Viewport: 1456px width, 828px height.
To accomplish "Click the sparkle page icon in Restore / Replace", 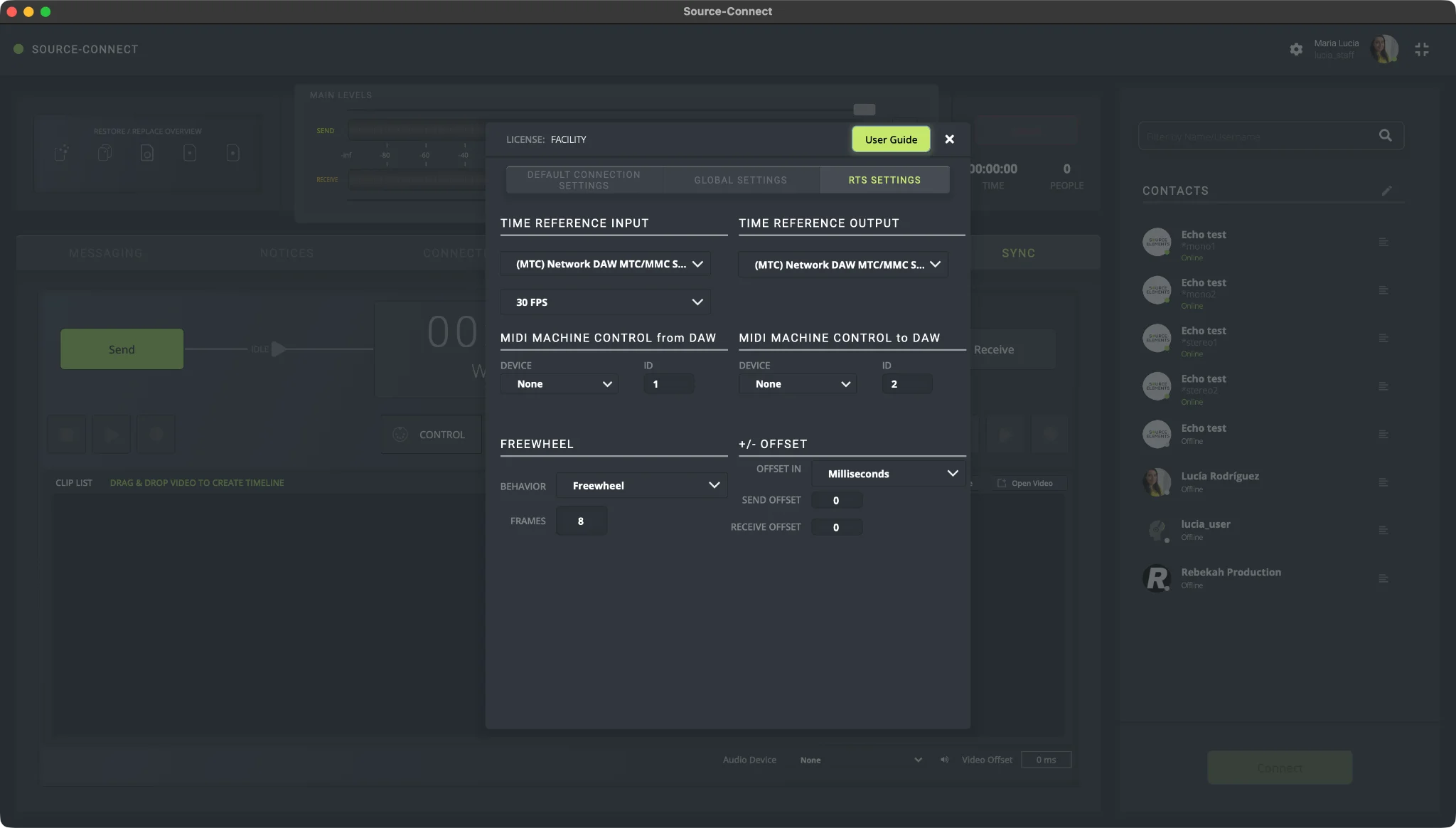I will (x=62, y=153).
